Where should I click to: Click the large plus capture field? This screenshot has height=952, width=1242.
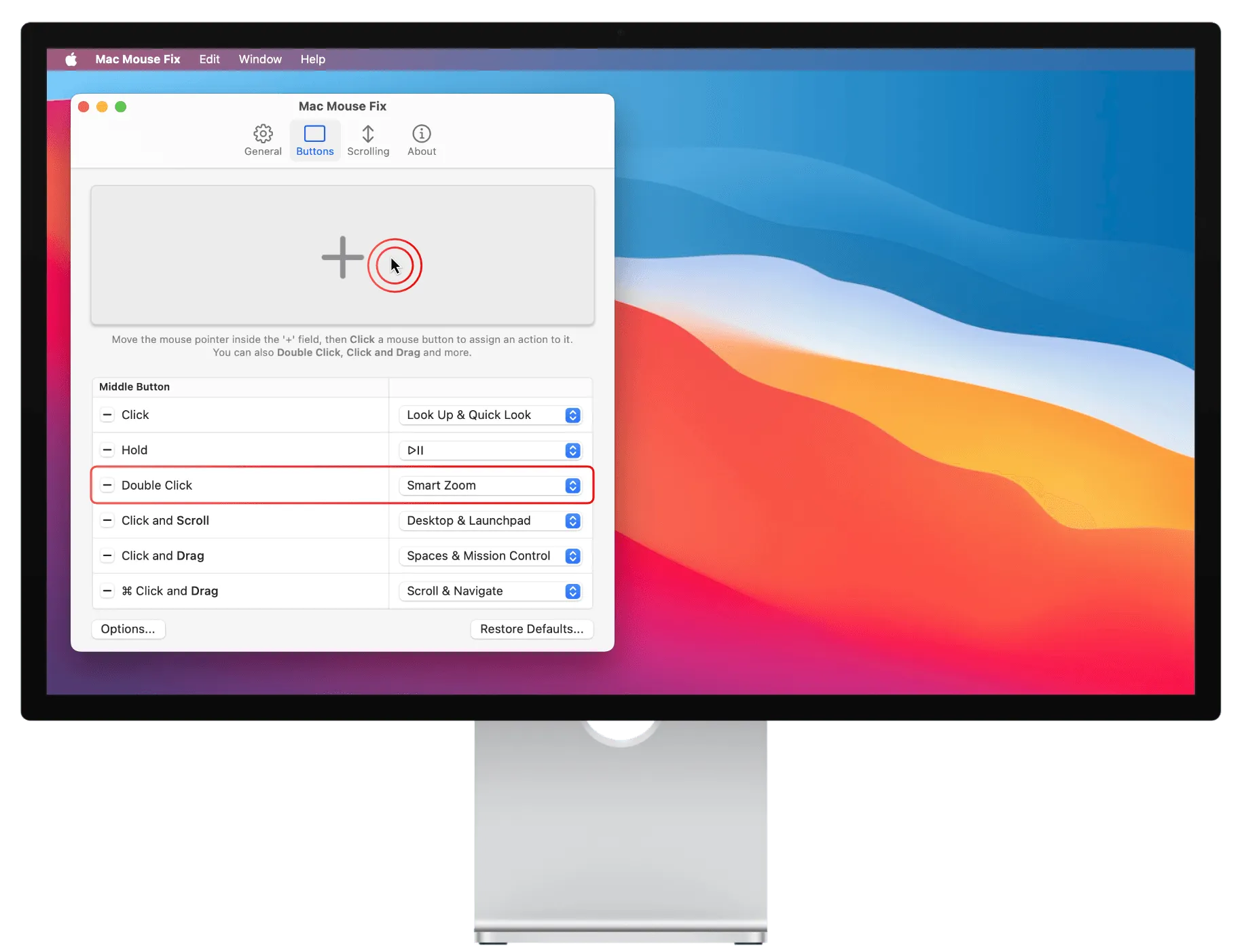coord(342,255)
